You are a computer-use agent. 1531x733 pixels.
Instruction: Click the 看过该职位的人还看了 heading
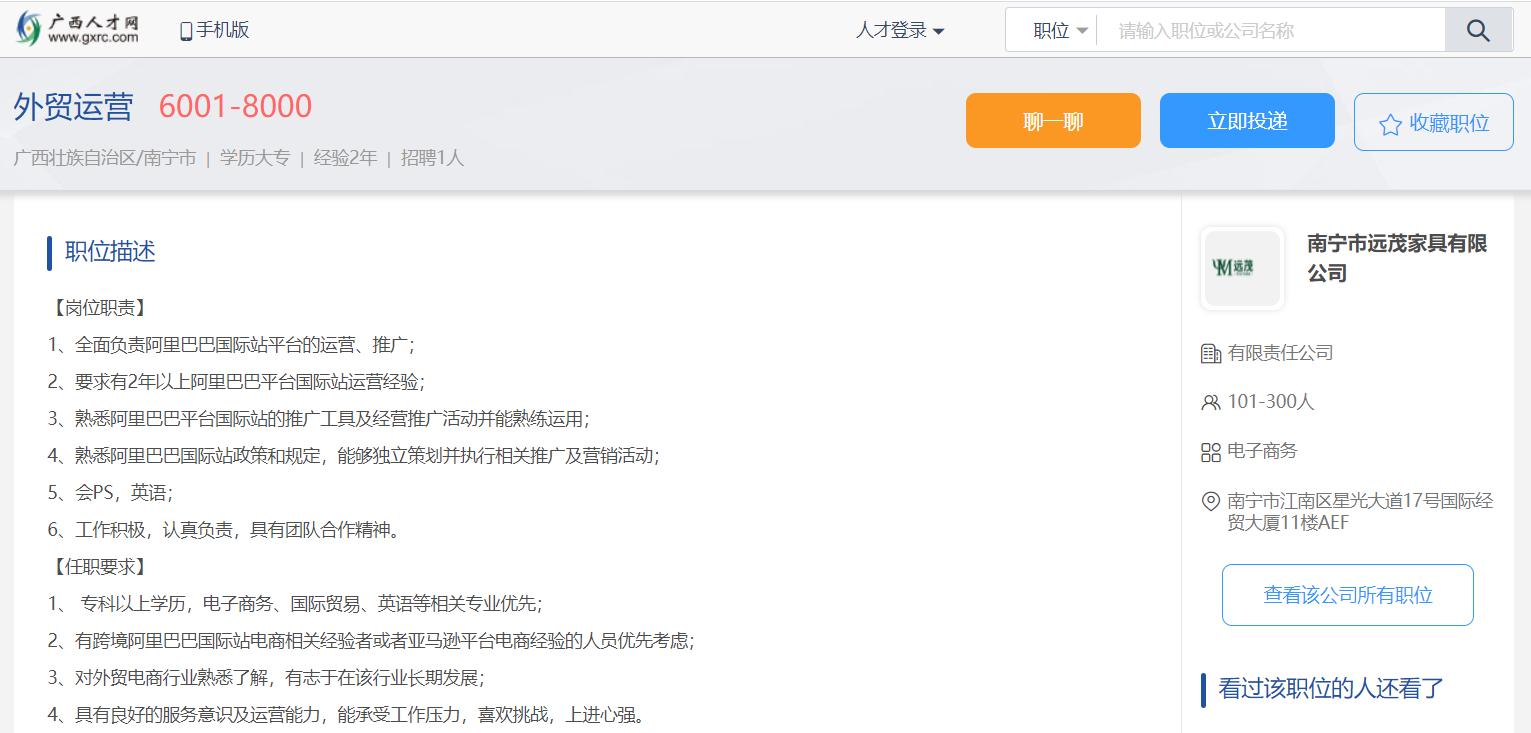pos(1330,688)
